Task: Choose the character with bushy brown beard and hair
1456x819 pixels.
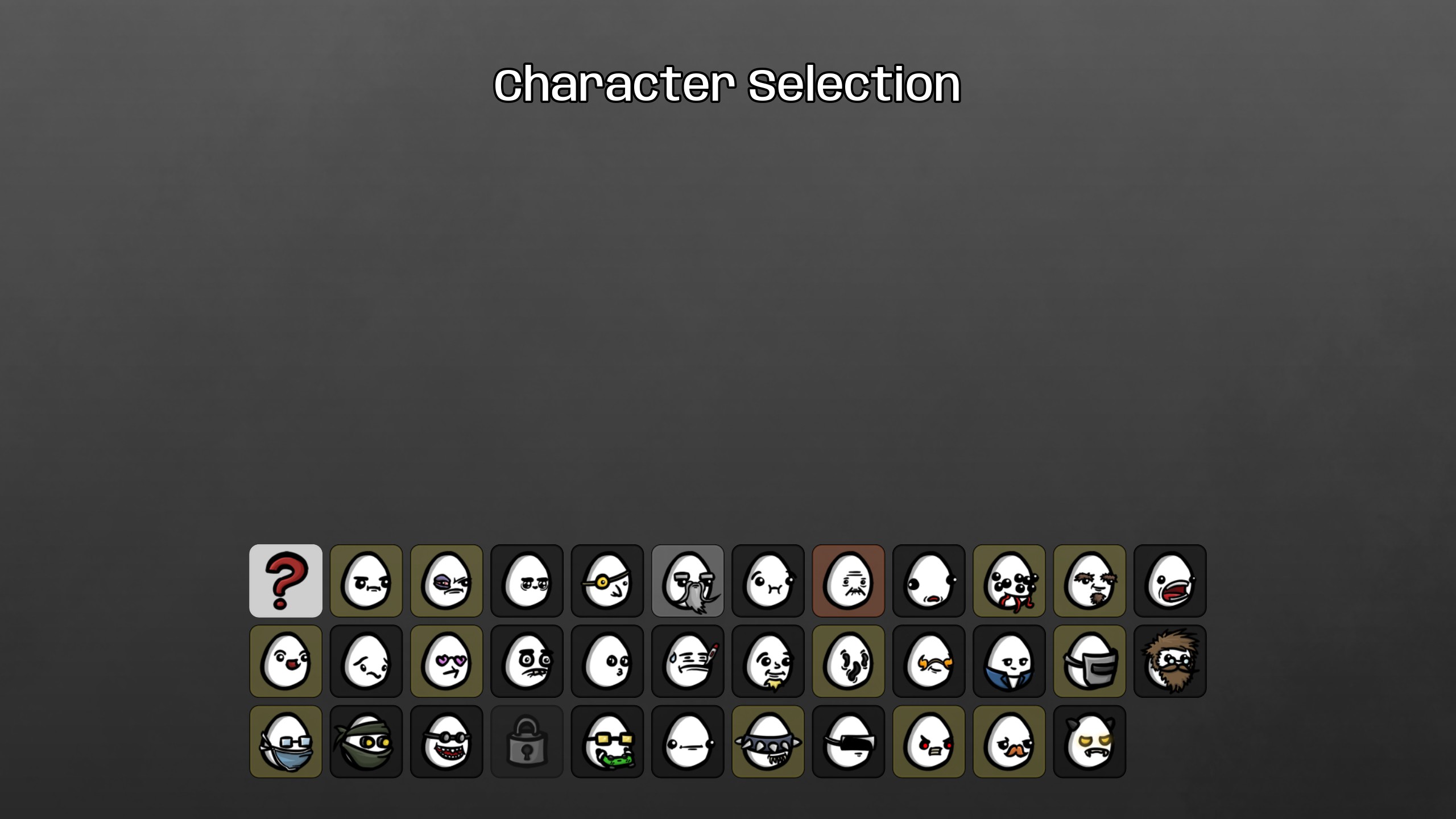Action: point(1170,661)
